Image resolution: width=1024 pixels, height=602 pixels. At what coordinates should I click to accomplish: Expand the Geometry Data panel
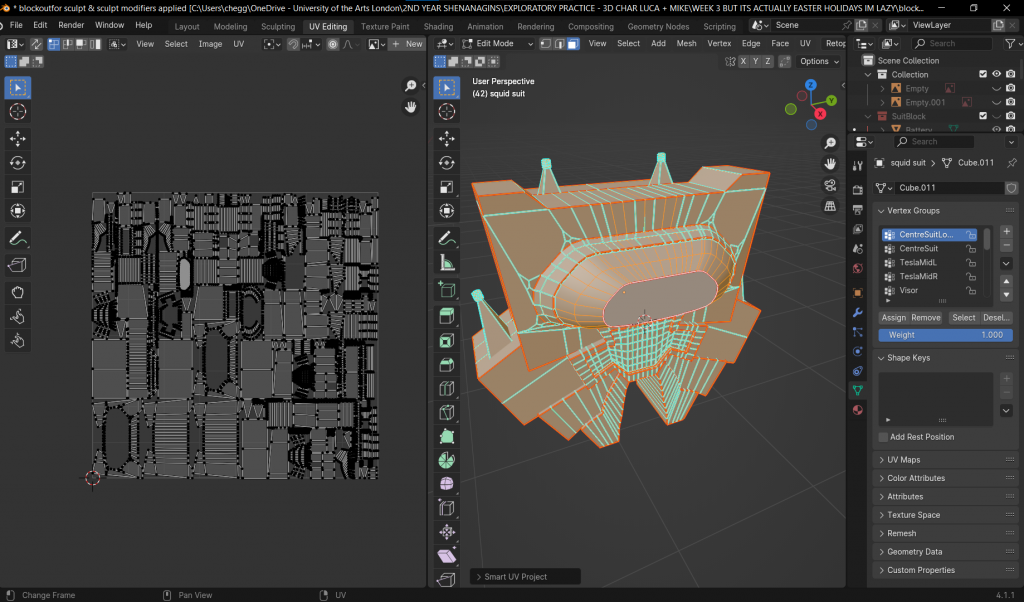pos(881,552)
